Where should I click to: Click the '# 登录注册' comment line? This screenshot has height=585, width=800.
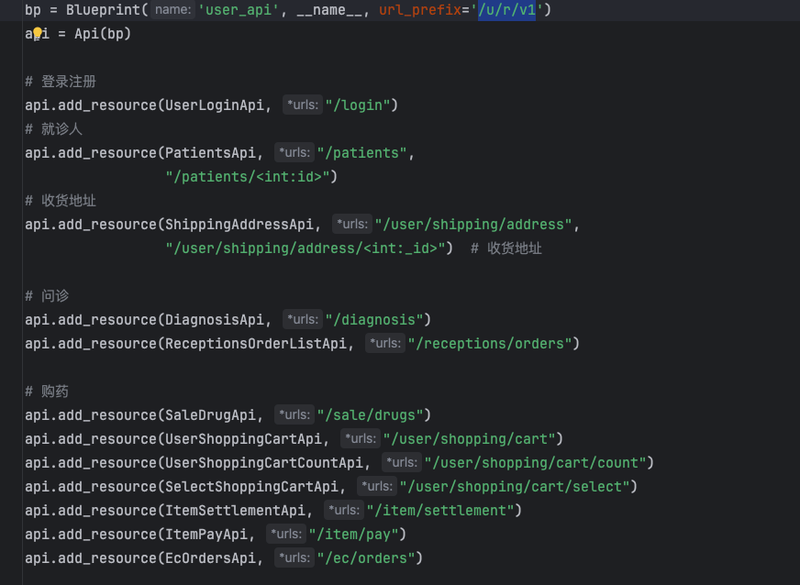coord(61,82)
